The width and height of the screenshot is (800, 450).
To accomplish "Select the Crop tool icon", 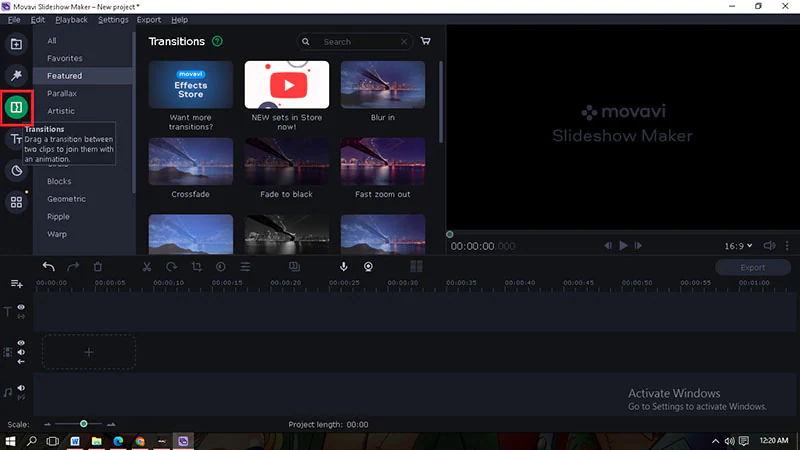I will (196, 266).
